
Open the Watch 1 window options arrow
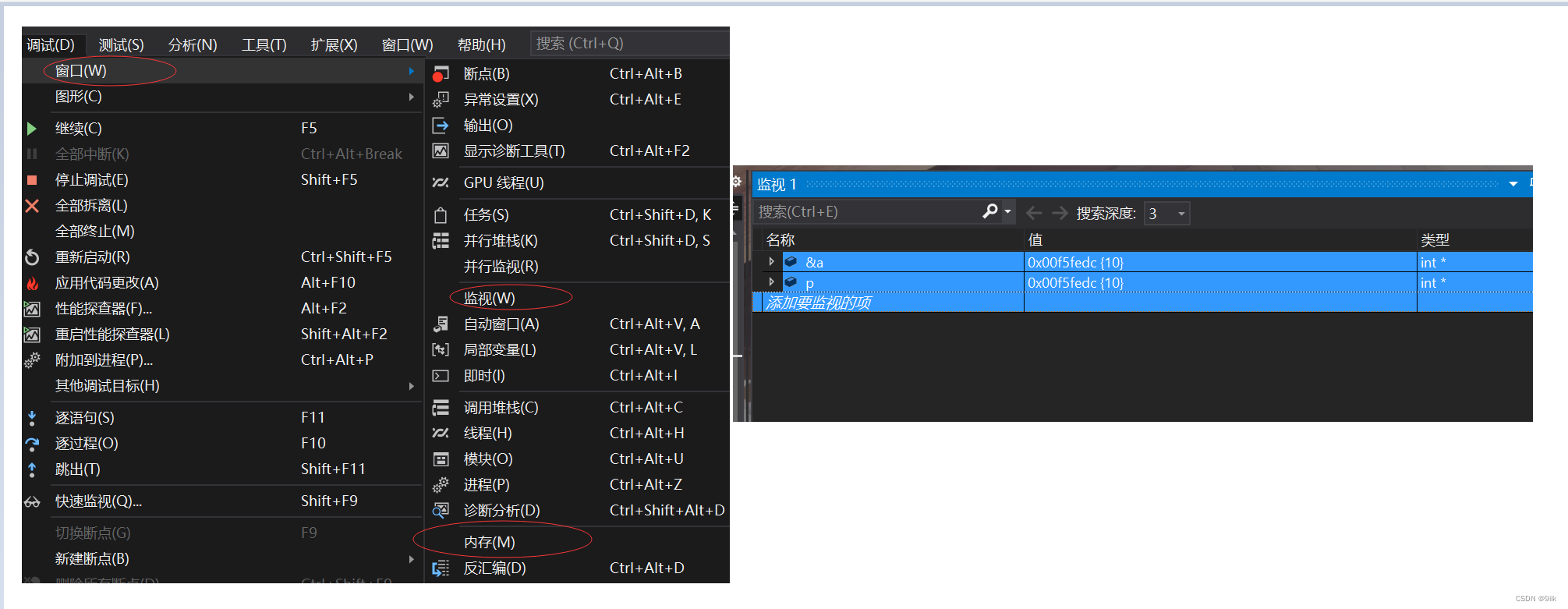point(1513,184)
